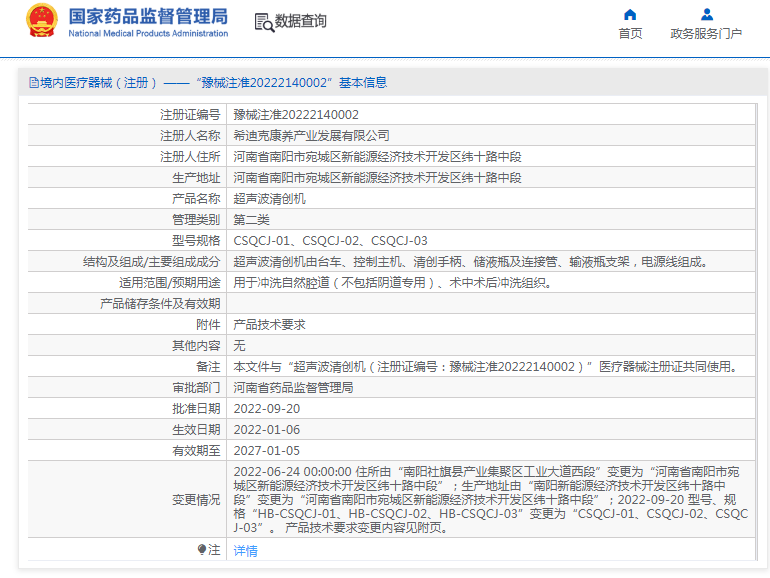Screen dimensions: 770x578
Task: Open the 数据查询 search icon
Action: tap(264, 23)
